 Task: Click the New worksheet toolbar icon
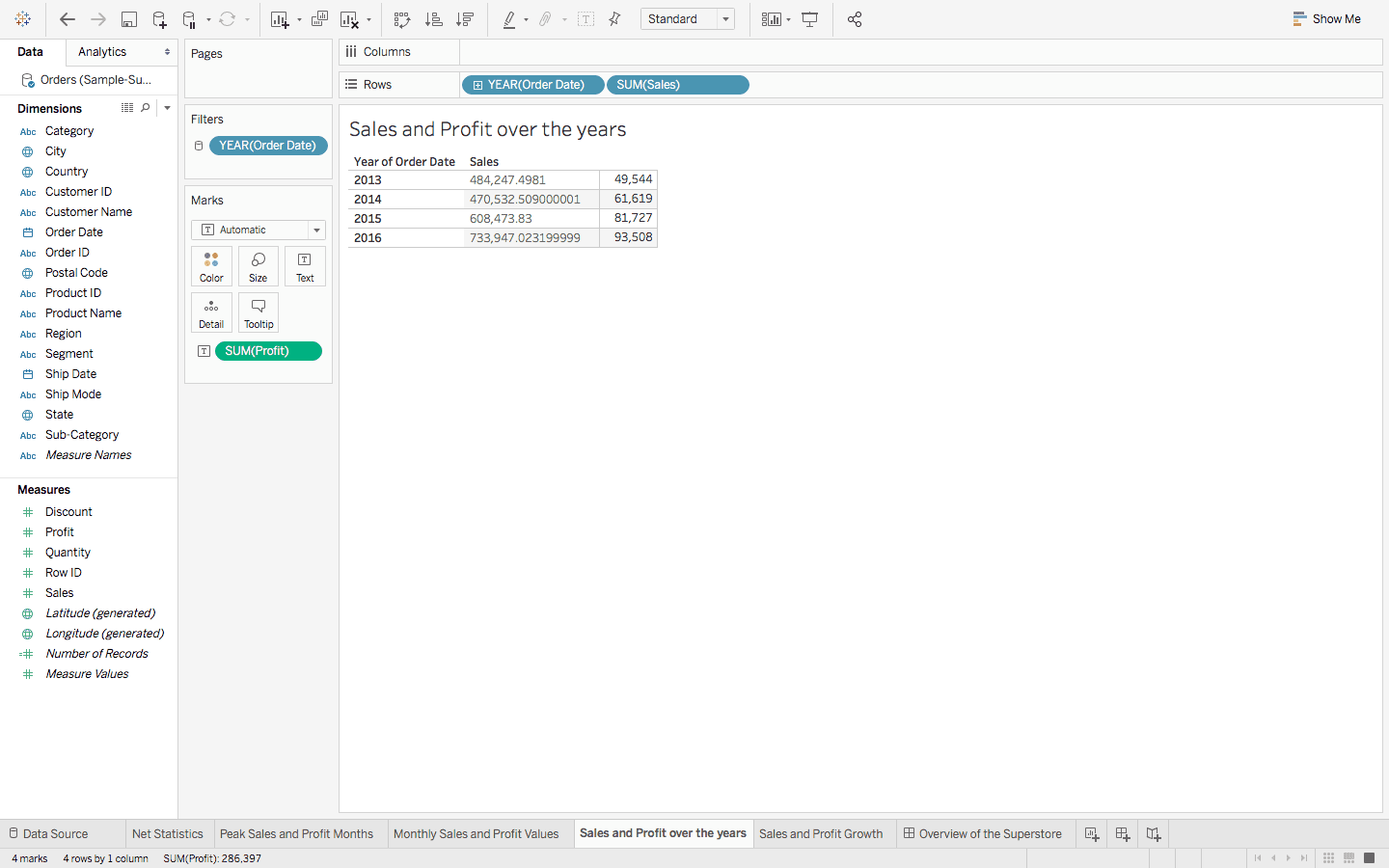[280, 19]
